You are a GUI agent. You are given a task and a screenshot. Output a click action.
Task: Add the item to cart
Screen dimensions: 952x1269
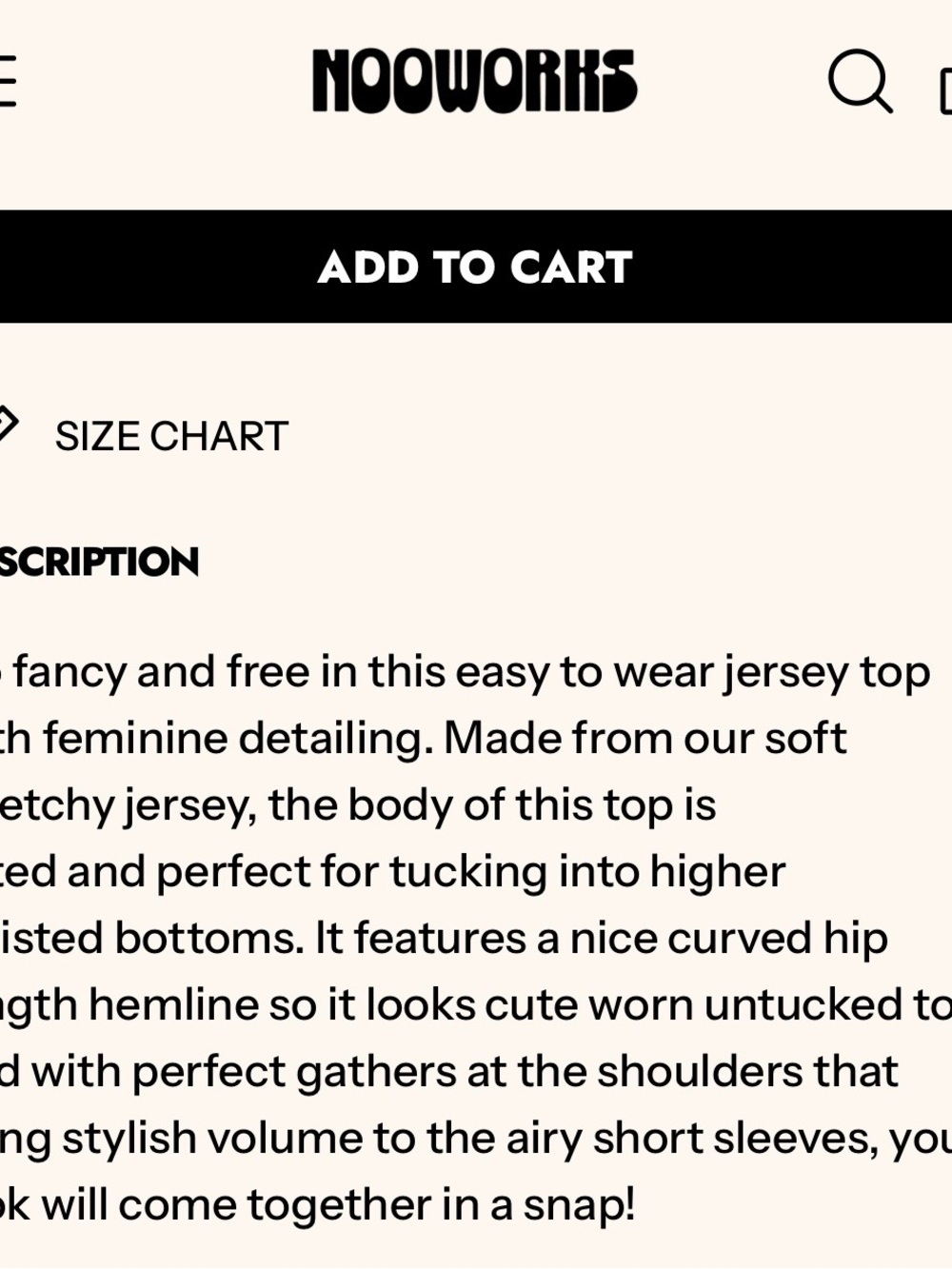pos(476,267)
